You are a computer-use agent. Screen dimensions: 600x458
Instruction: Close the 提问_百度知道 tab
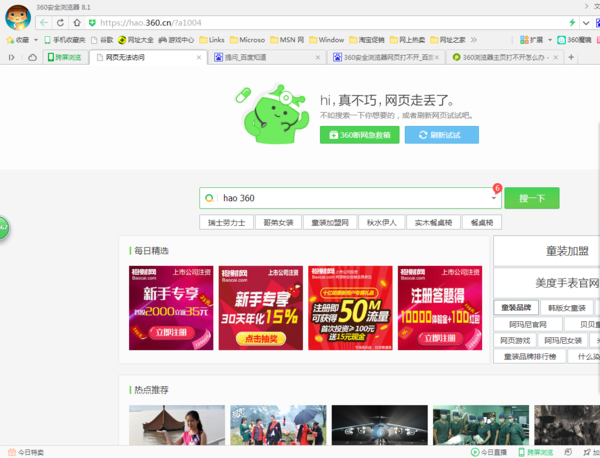(318, 57)
